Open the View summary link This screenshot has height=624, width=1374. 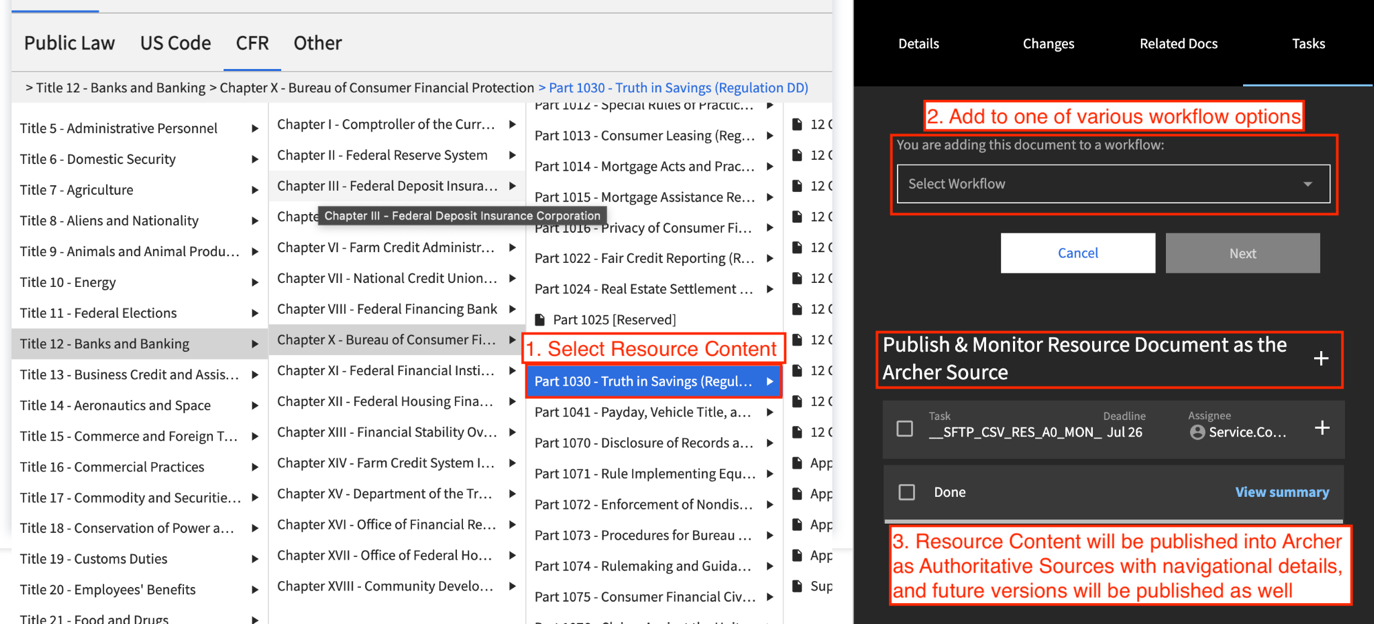click(1282, 492)
